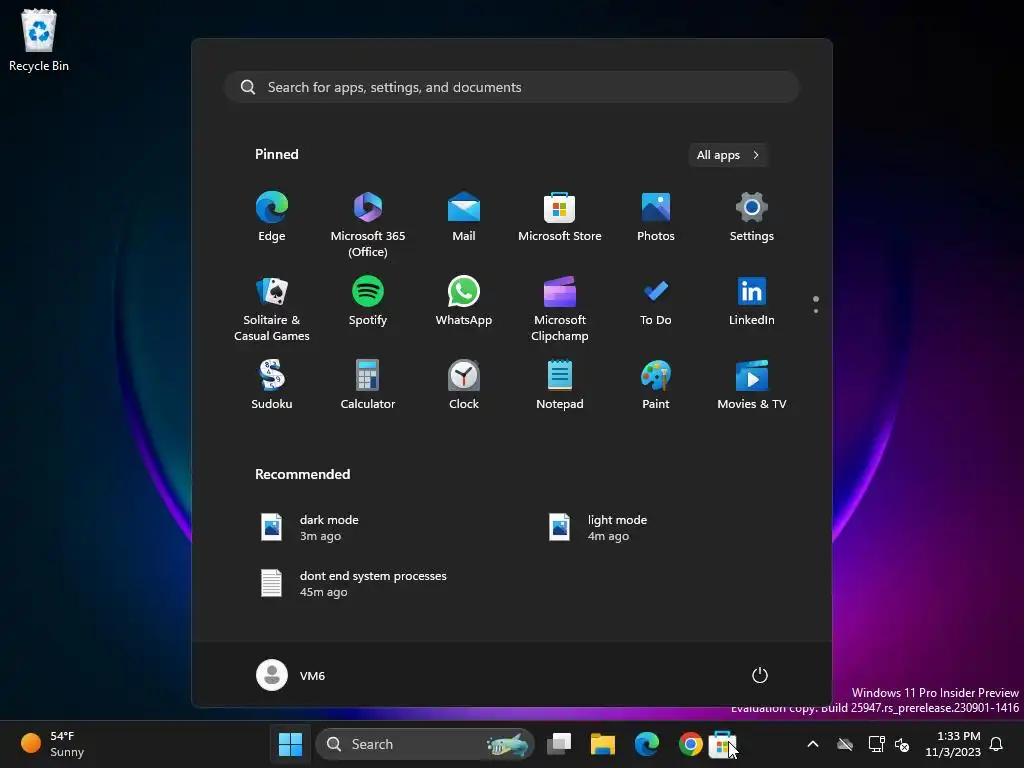The image size is (1024, 768).
Task: Open the Clock app
Action: [464, 385]
